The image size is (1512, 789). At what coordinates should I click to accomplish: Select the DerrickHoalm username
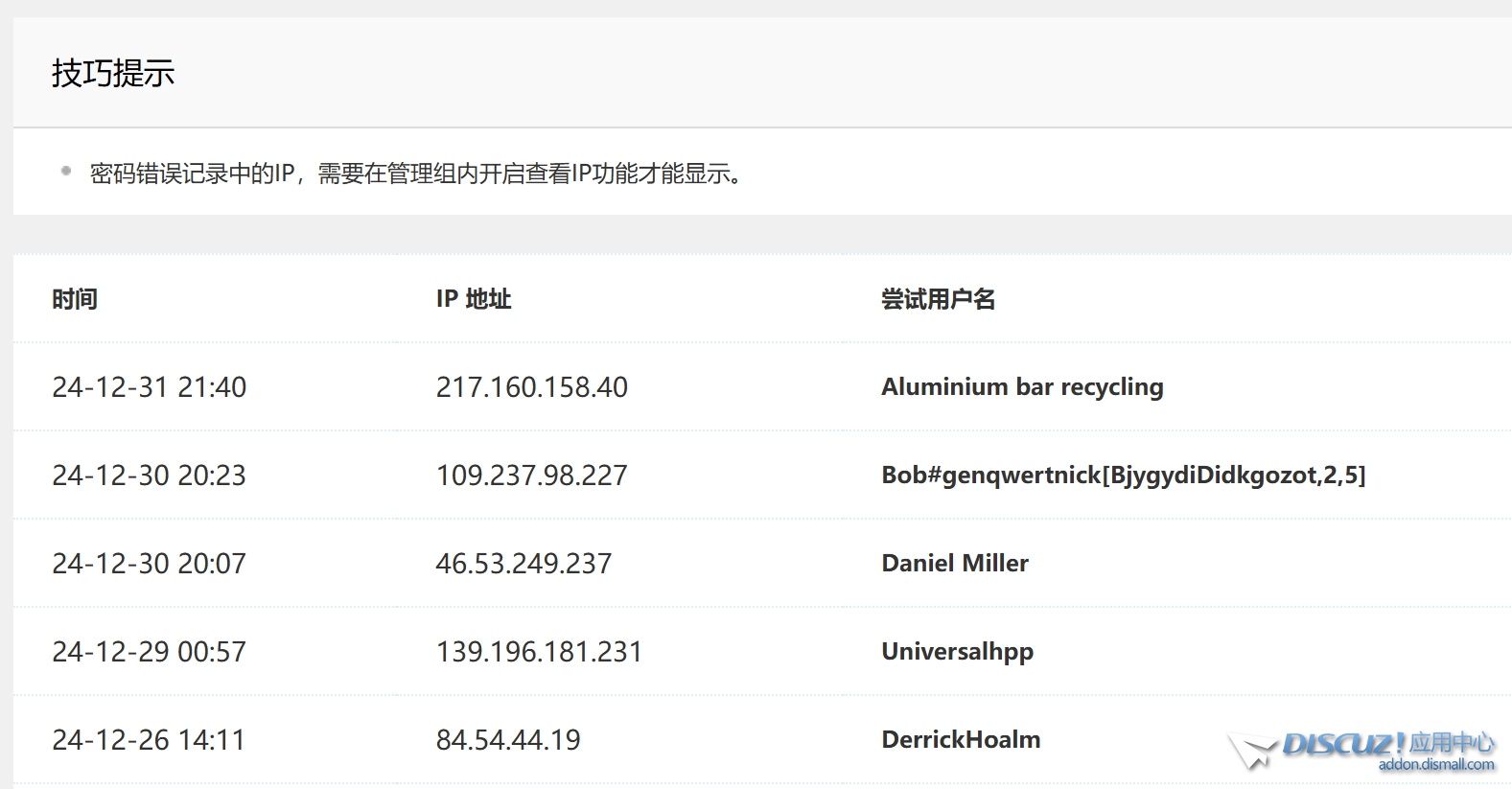click(x=961, y=740)
